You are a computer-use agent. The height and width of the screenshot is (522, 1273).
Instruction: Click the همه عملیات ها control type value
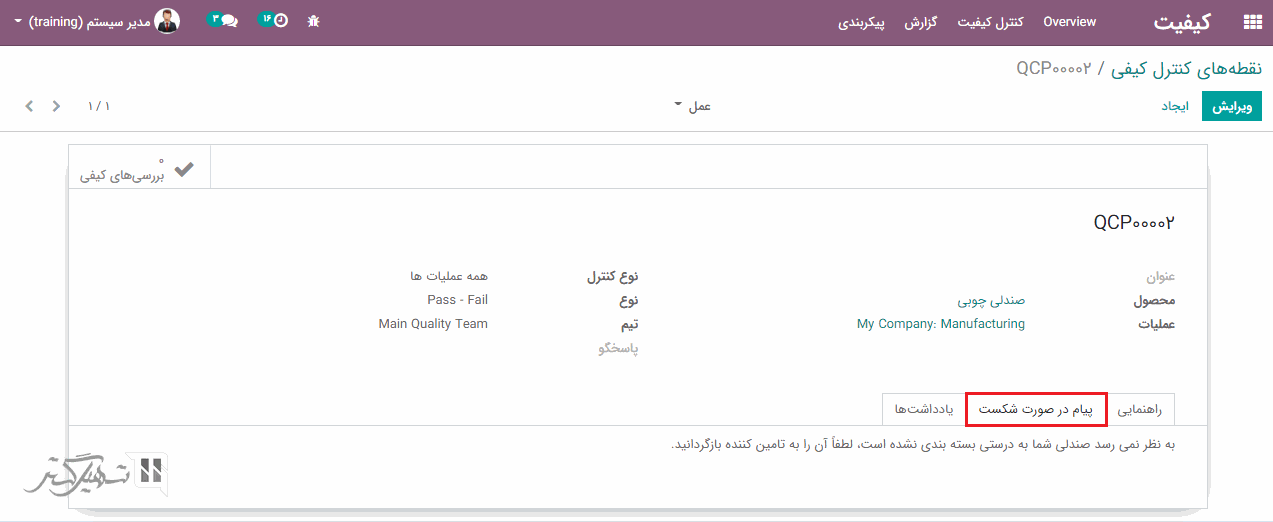449,276
